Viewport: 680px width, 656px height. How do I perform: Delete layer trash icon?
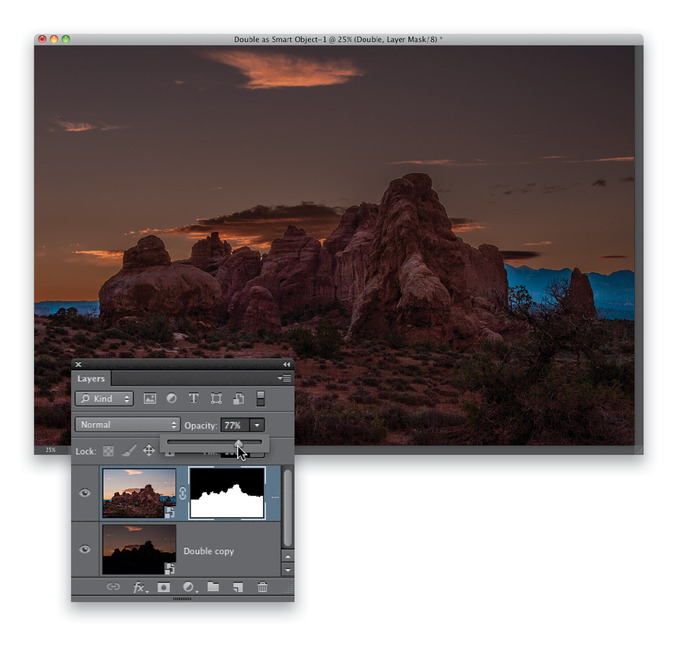[x=262, y=587]
